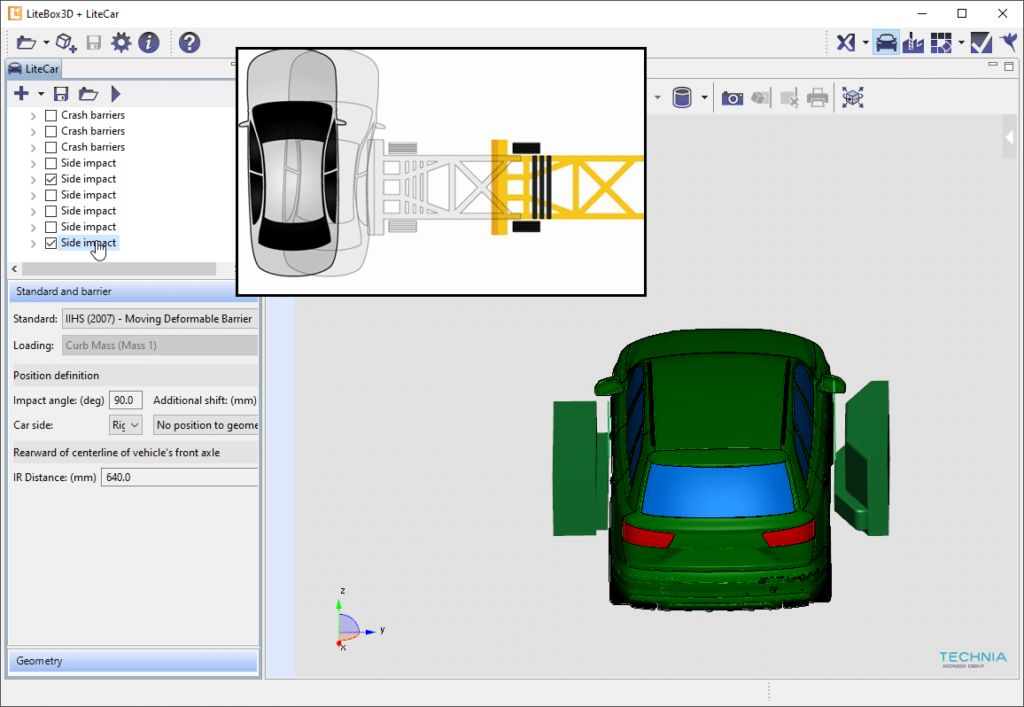This screenshot has height=707, width=1024.
Task: Click the large checkmark module icon
Action: (x=982, y=43)
